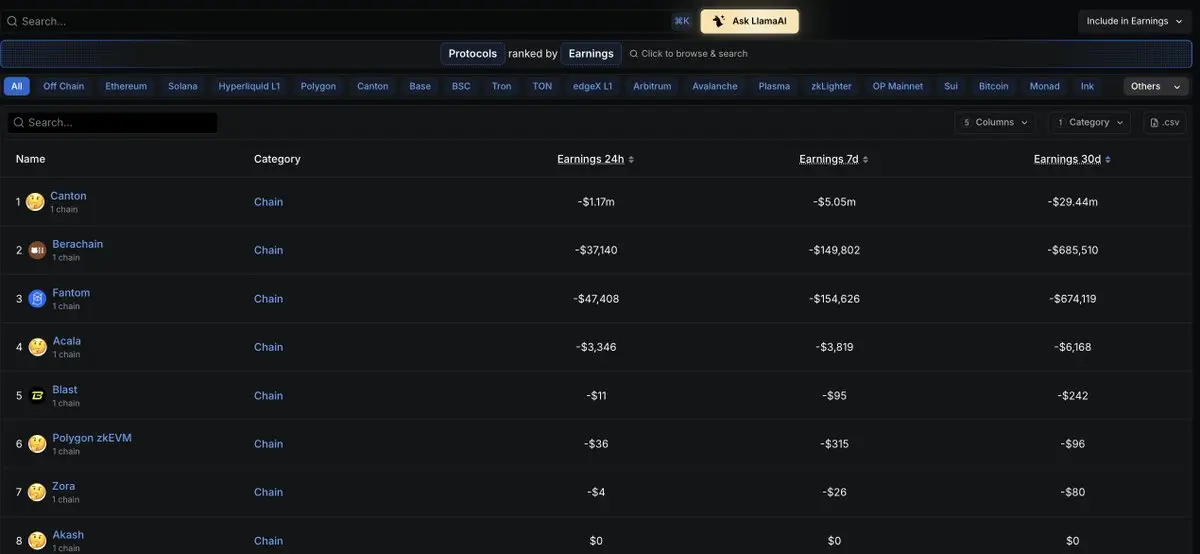Screen dimensions: 1200x554
Task: Select the All chains tab
Action: pos(17,86)
